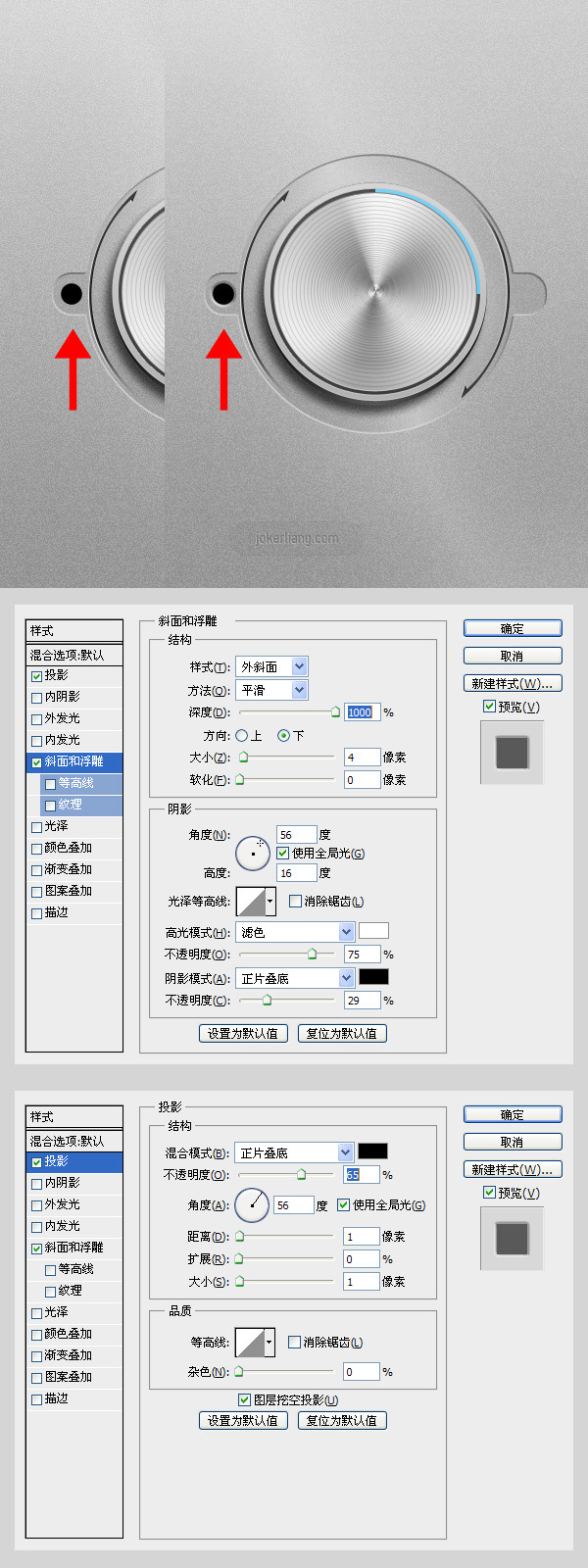588x1568 pixels.
Task: Select 渐变叠加 row in 投影 dialog list
Action: pyautogui.click(x=74, y=1355)
